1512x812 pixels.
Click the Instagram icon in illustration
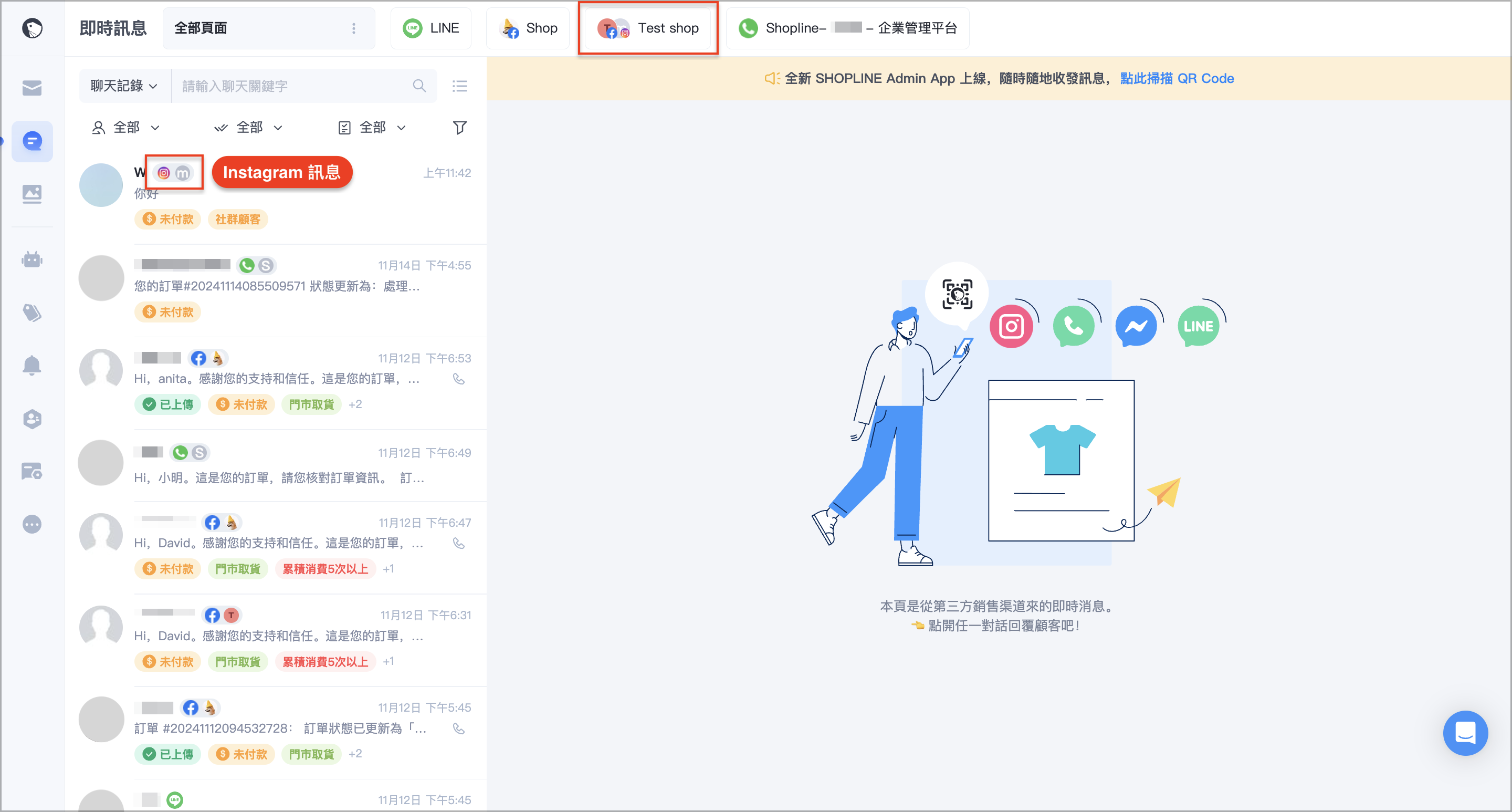coord(1011,327)
